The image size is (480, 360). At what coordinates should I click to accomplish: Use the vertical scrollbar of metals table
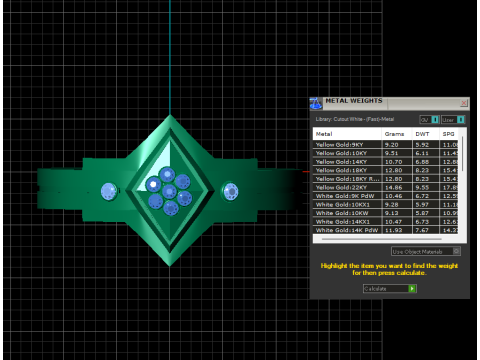[x=463, y=154]
